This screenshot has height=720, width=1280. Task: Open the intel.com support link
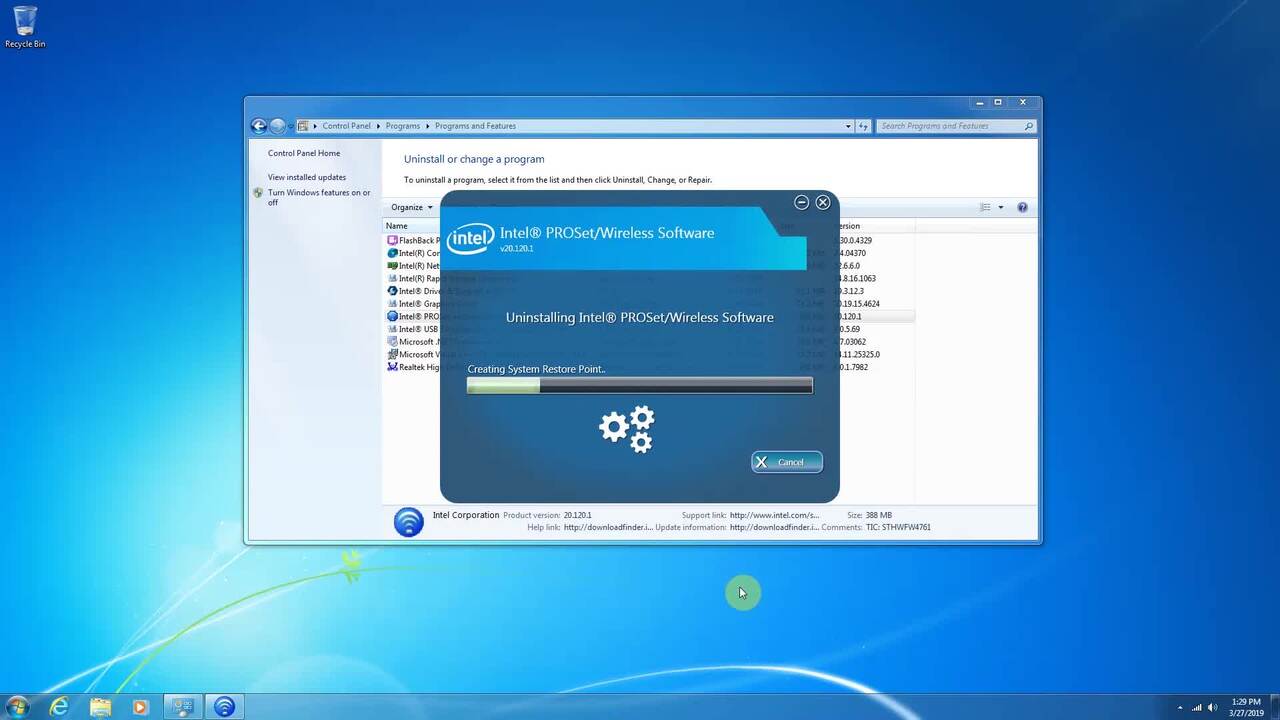774,515
